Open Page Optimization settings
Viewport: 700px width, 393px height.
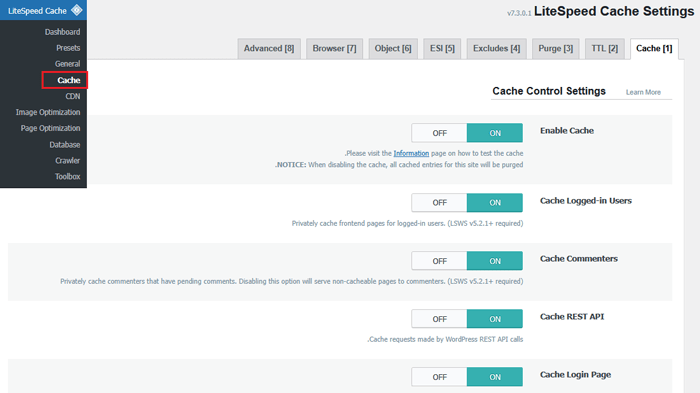coord(50,128)
